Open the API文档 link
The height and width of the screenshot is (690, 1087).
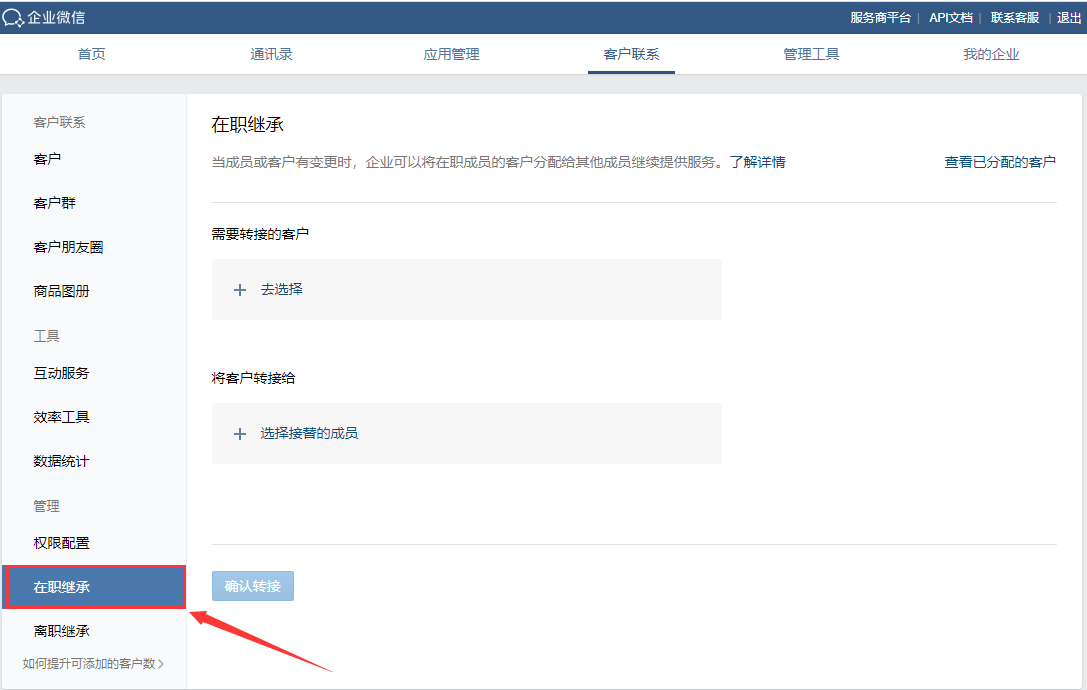pyautogui.click(x=951, y=18)
